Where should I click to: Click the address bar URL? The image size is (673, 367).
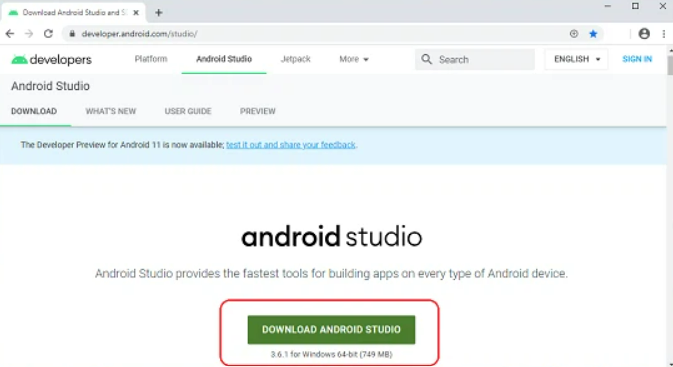click(139, 33)
